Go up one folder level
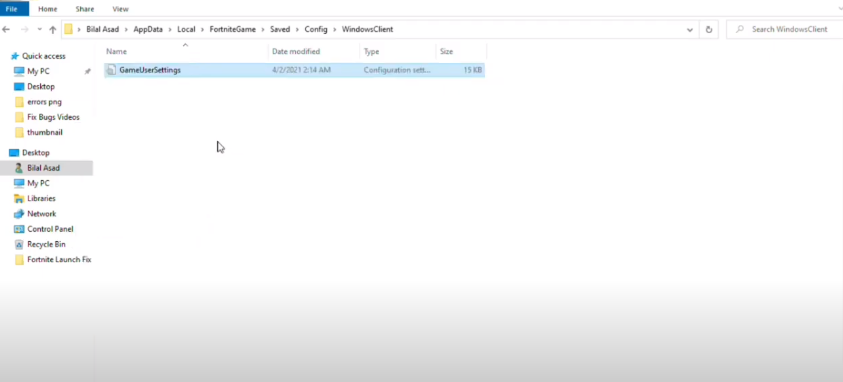Screen dimensions: 843x382 point(52,30)
